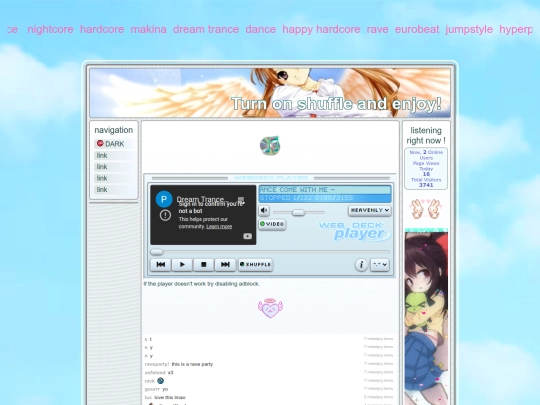
Task: Click makina in the scrolling genre list
Action: tap(148, 29)
